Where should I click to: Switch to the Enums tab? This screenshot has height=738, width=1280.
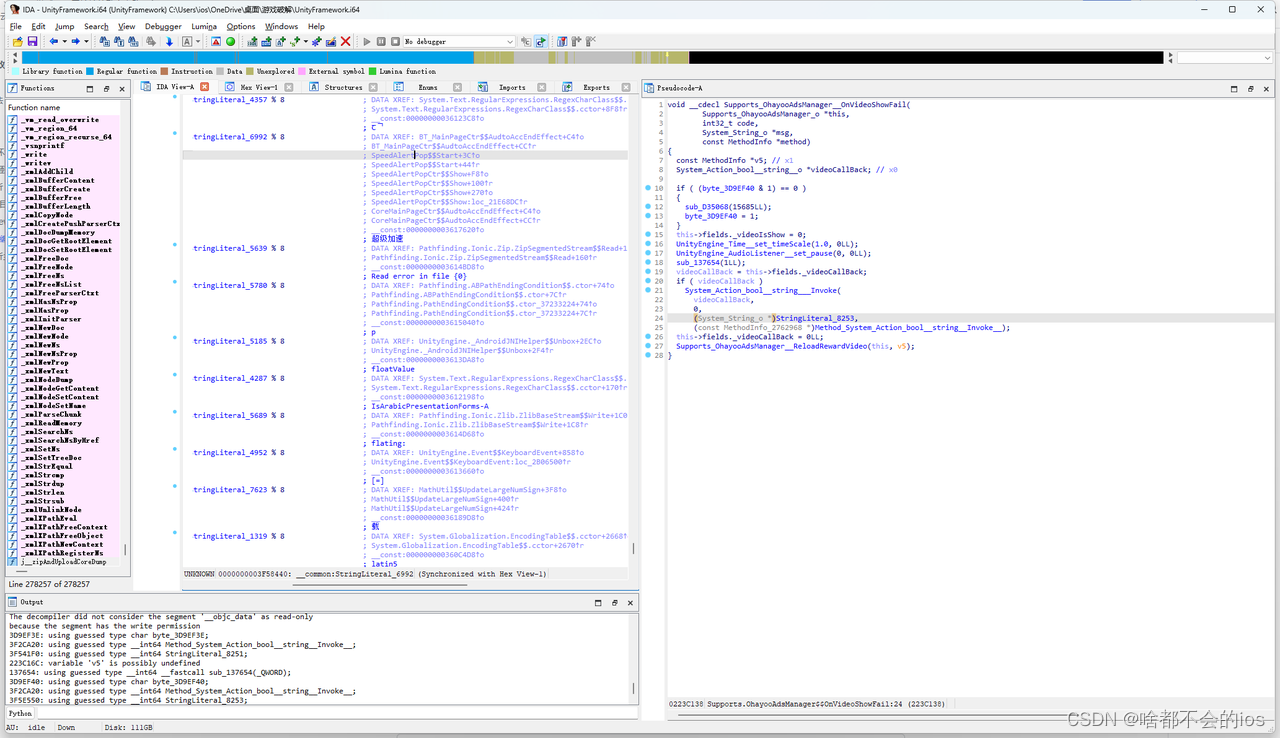click(x=427, y=87)
